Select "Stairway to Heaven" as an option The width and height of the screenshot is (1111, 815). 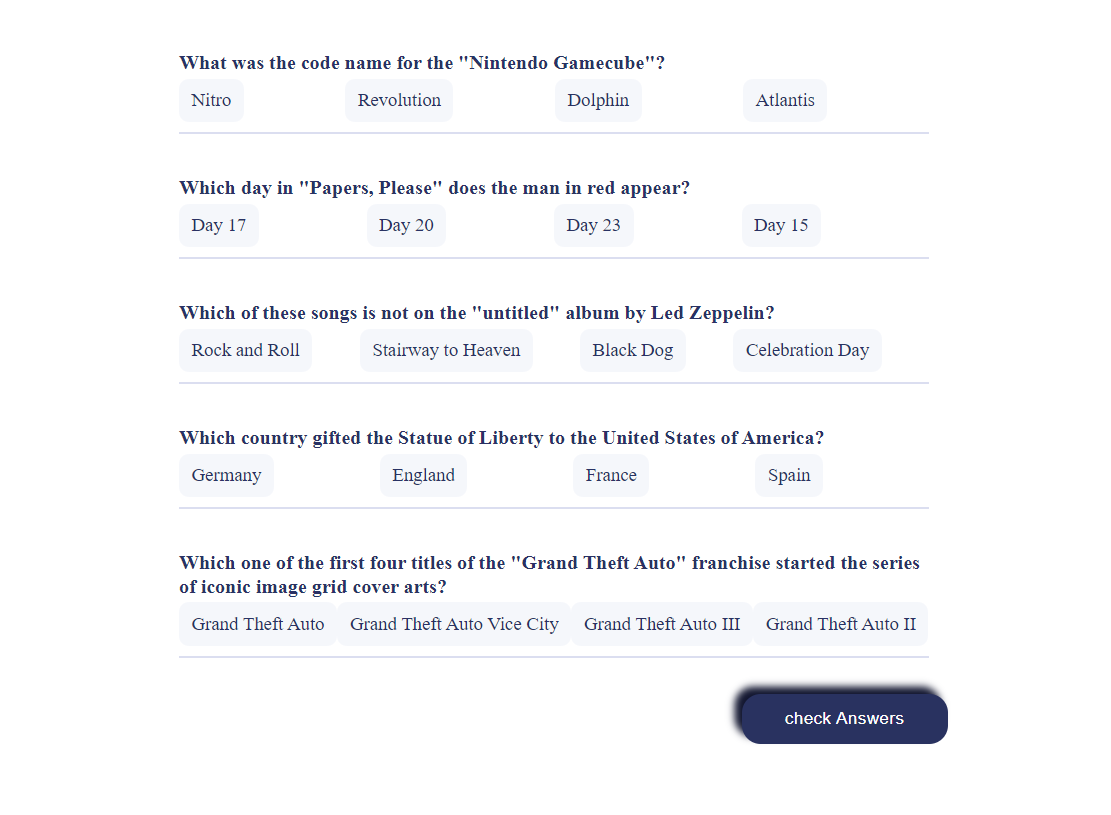point(446,350)
